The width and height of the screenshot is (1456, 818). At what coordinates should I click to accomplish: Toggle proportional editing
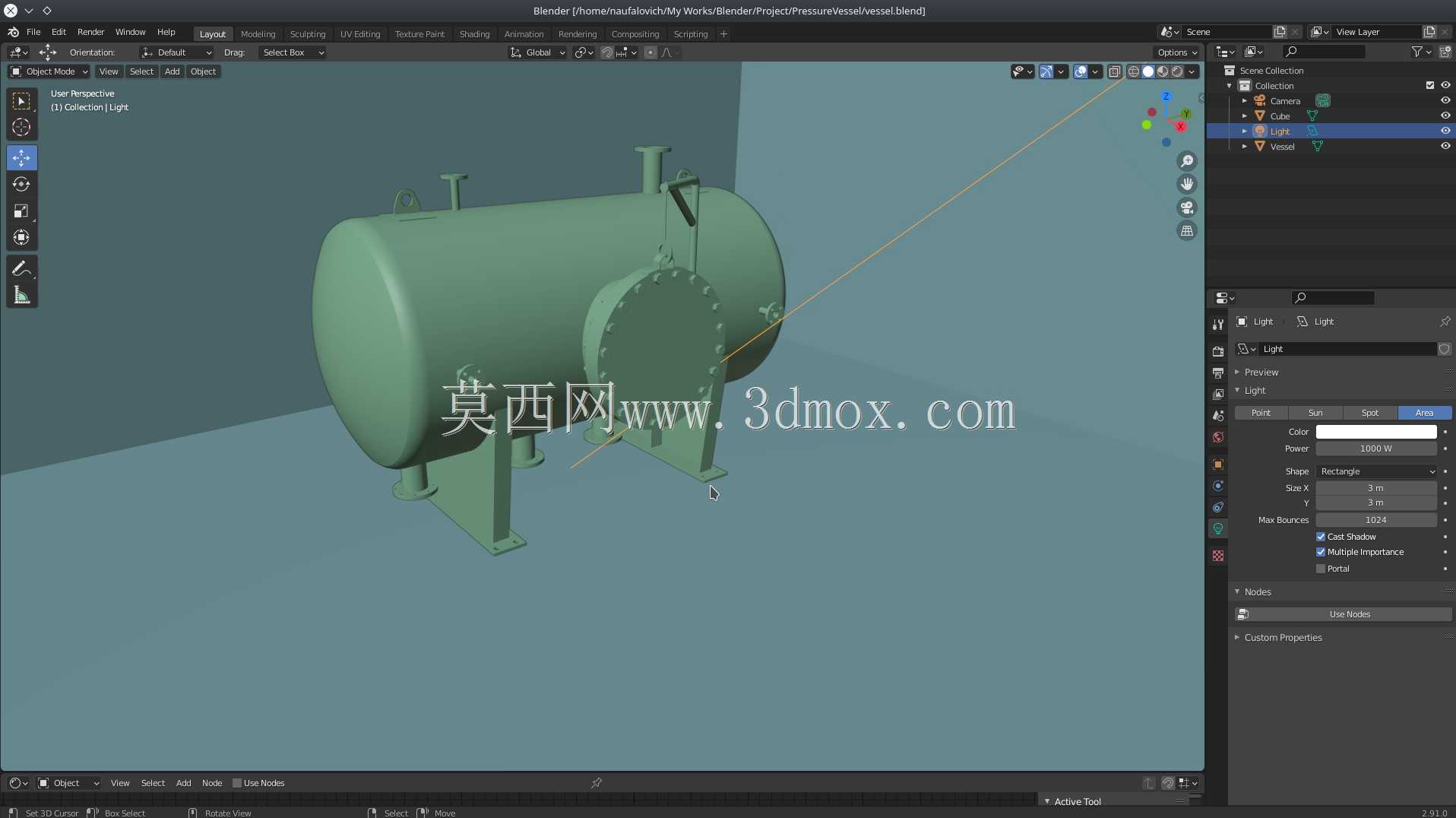pos(650,52)
